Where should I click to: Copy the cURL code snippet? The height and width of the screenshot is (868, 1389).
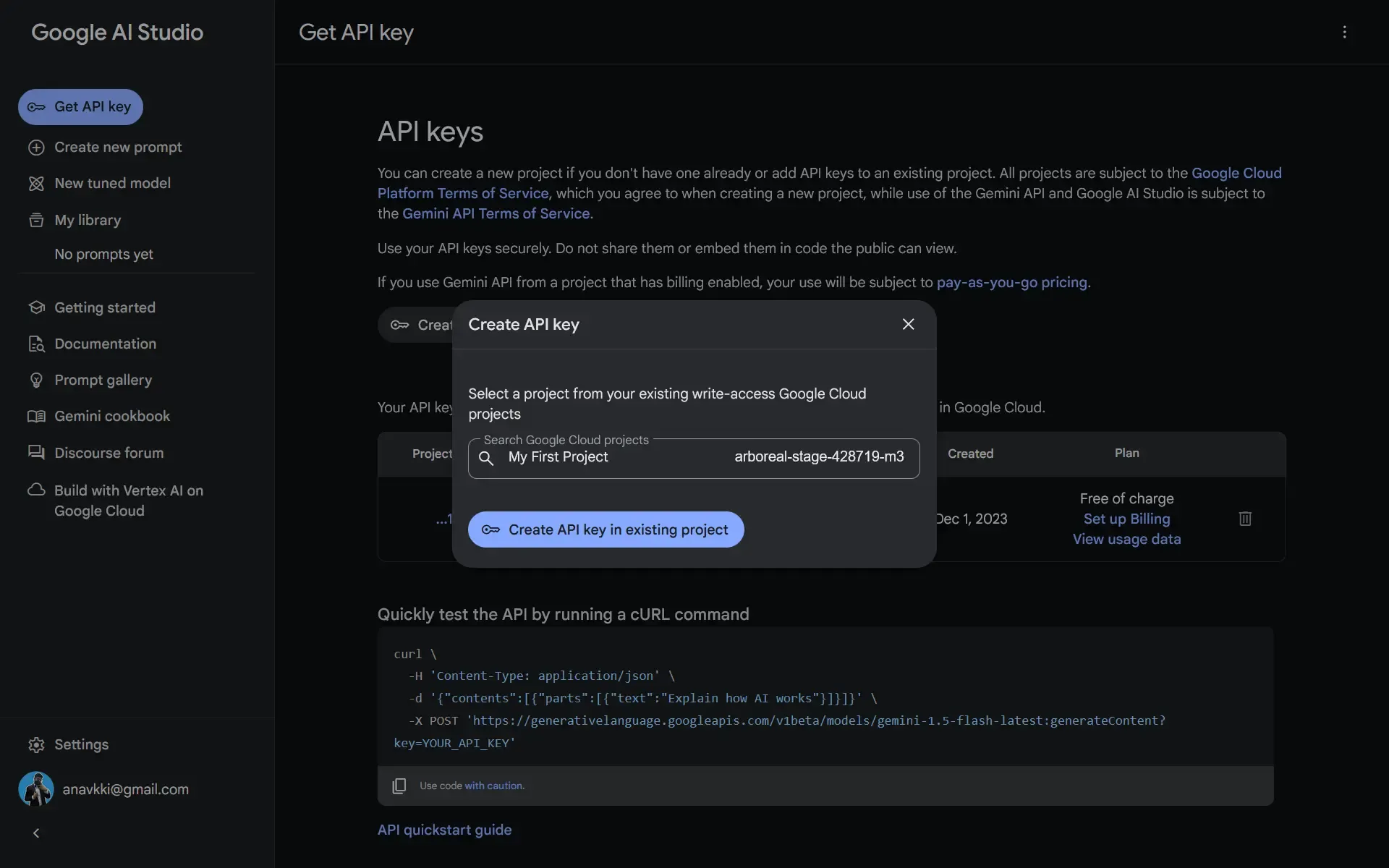coord(399,786)
